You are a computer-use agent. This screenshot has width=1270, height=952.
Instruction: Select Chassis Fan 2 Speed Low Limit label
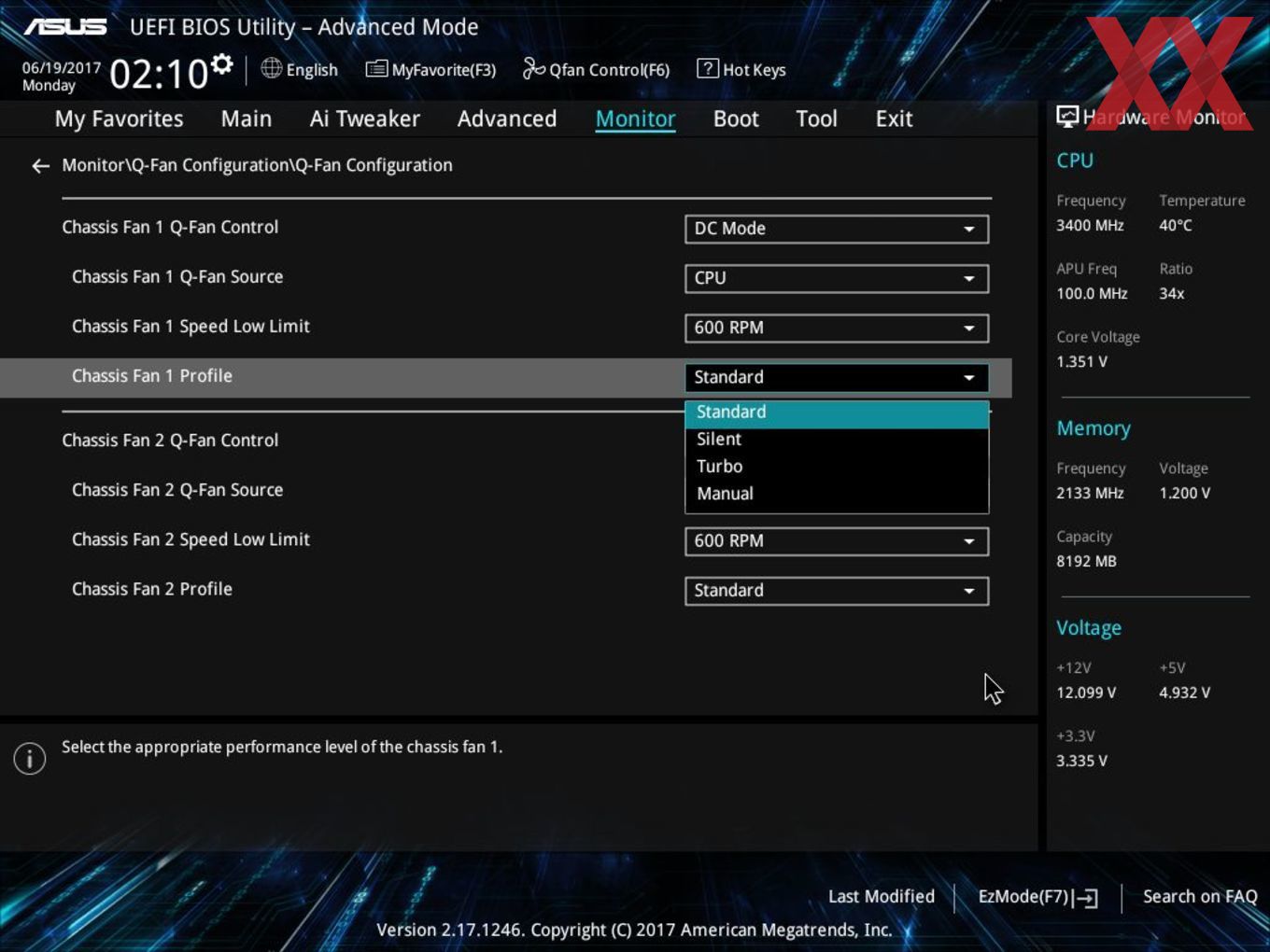click(190, 539)
